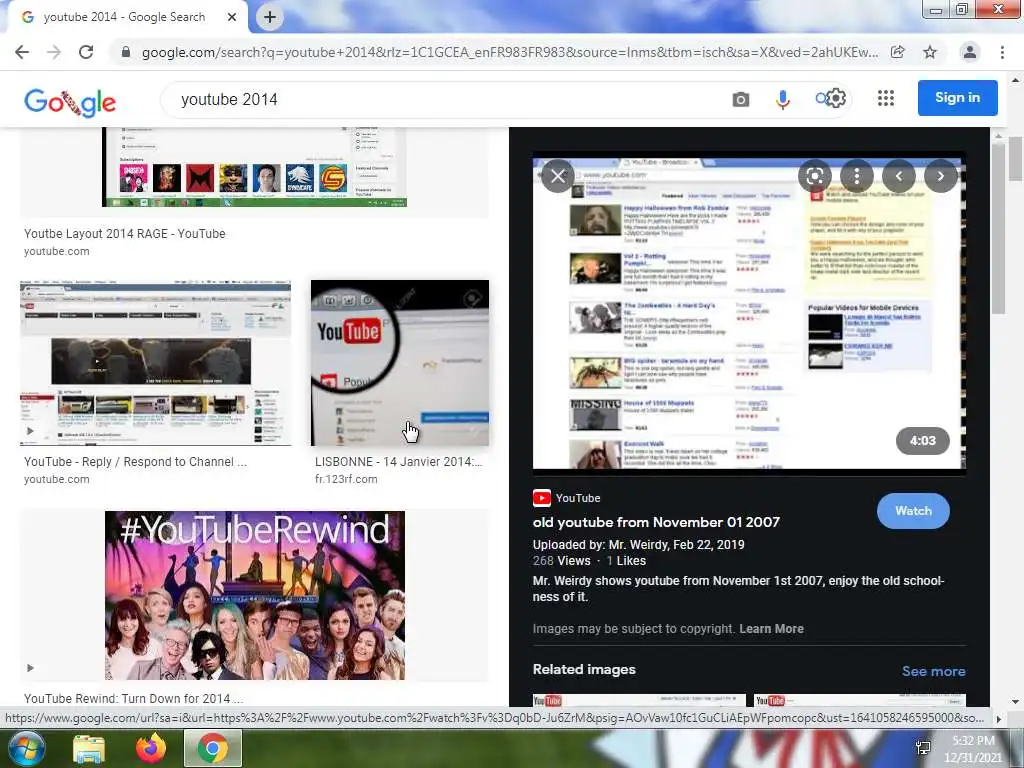Click the Chrome taskbar icon

[x=213, y=749]
